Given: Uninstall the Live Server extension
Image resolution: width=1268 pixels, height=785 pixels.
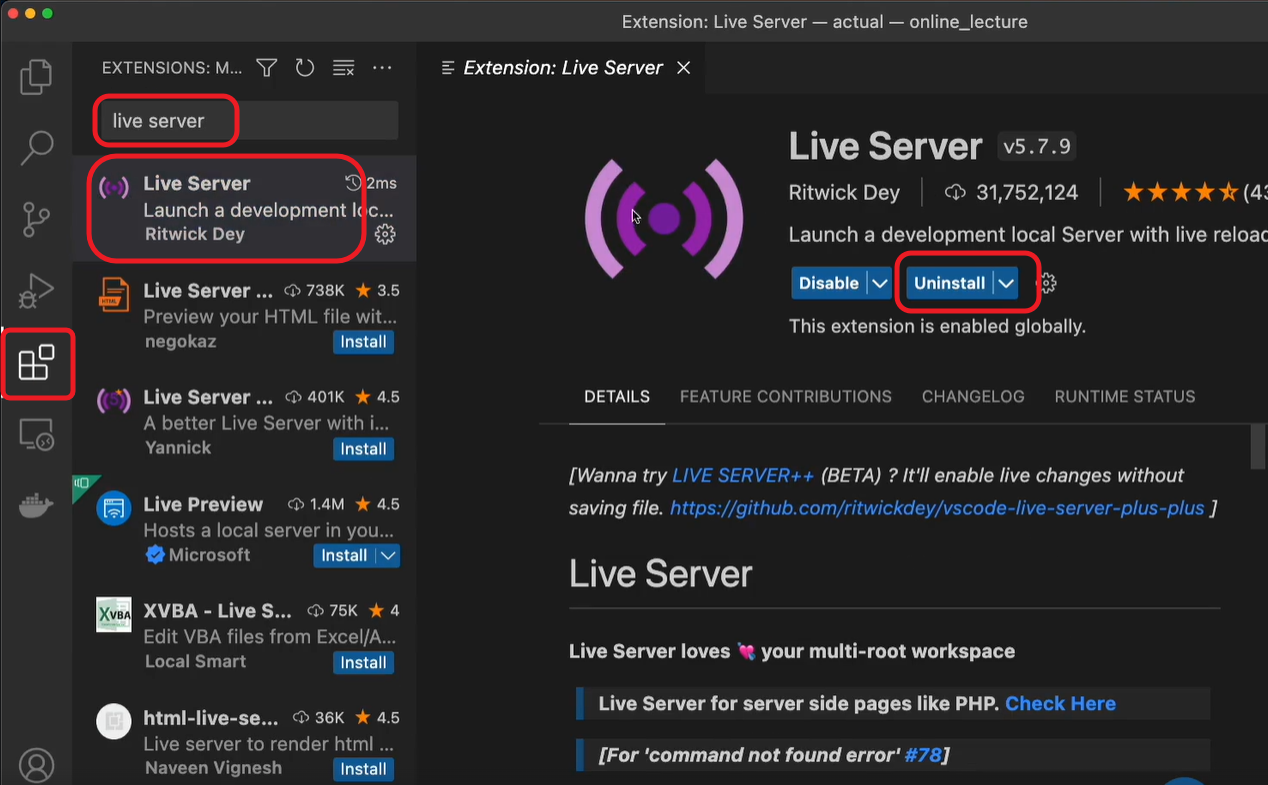Looking at the screenshot, I should 949,283.
